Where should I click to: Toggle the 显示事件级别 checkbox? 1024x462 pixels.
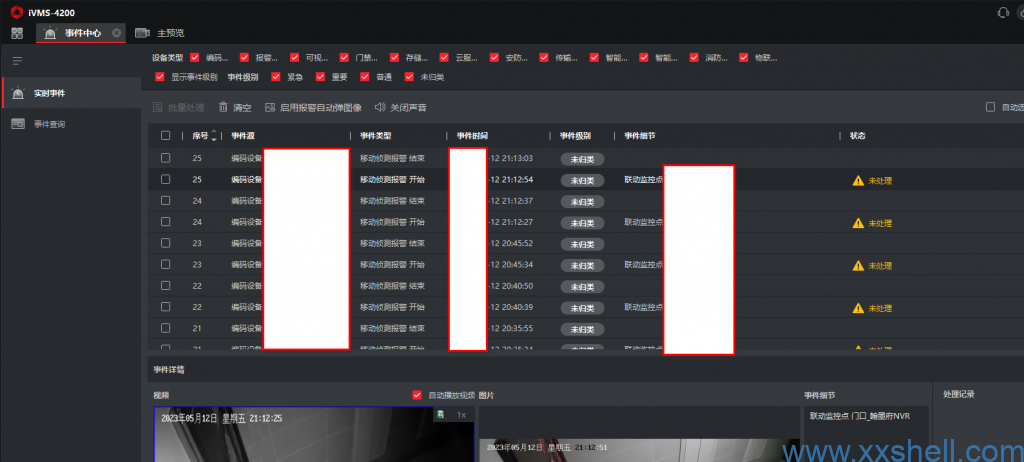pyautogui.click(x=160, y=76)
